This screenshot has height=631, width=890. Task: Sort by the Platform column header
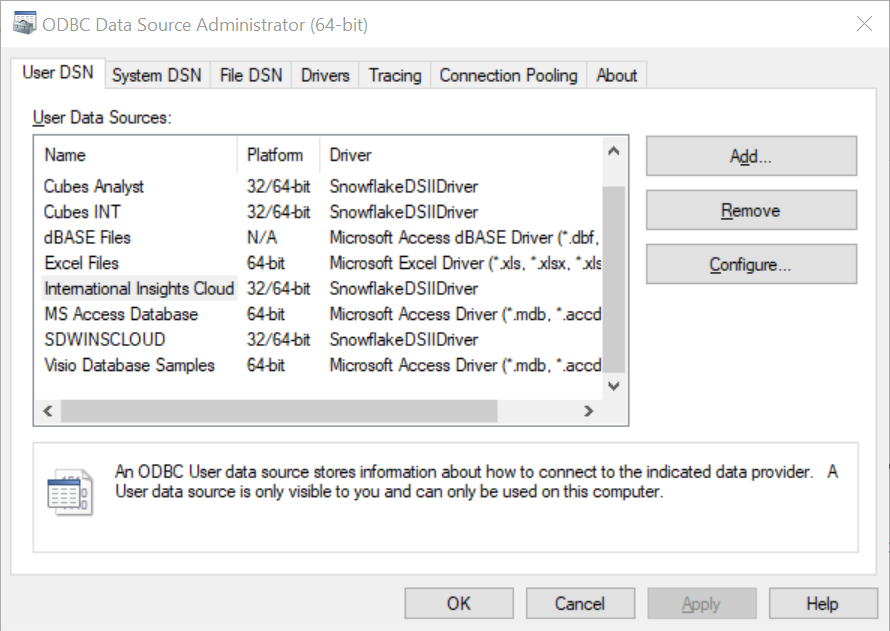(x=278, y=155)
